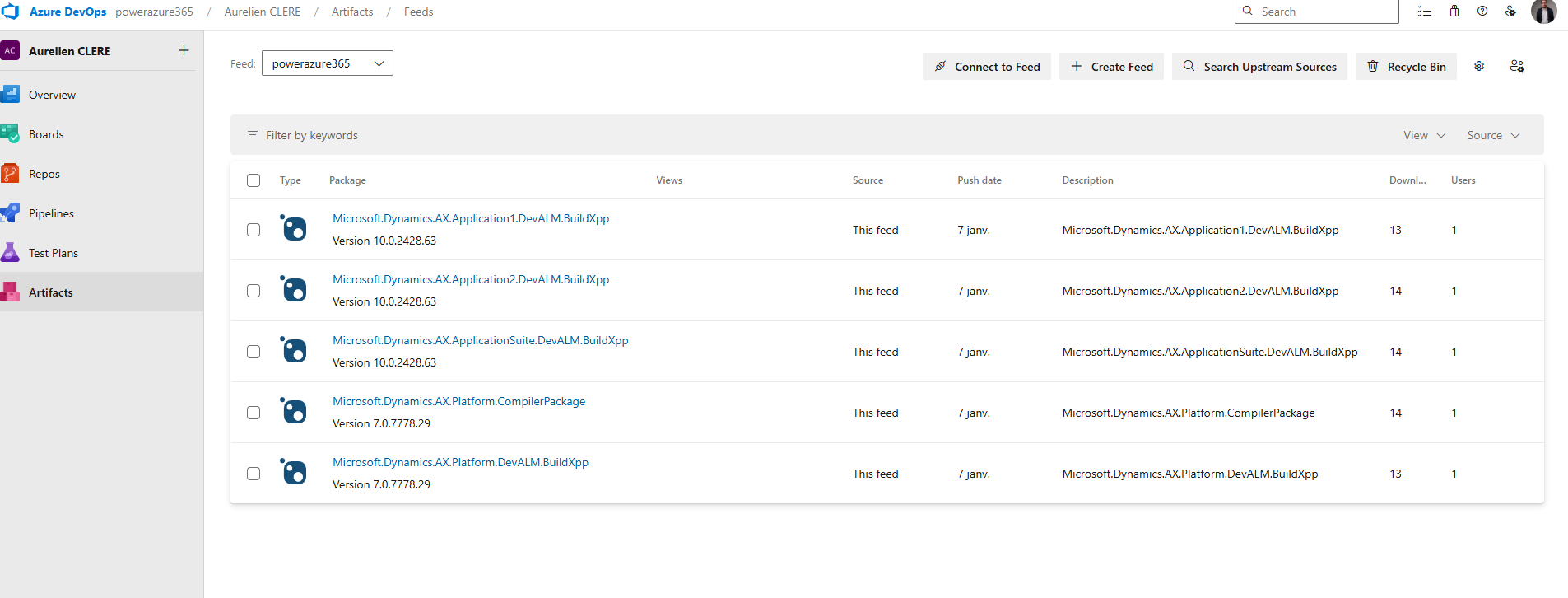
Task: Check the Application2.DevALM.BuildXpp row checkbox
Action: (254, 291)
